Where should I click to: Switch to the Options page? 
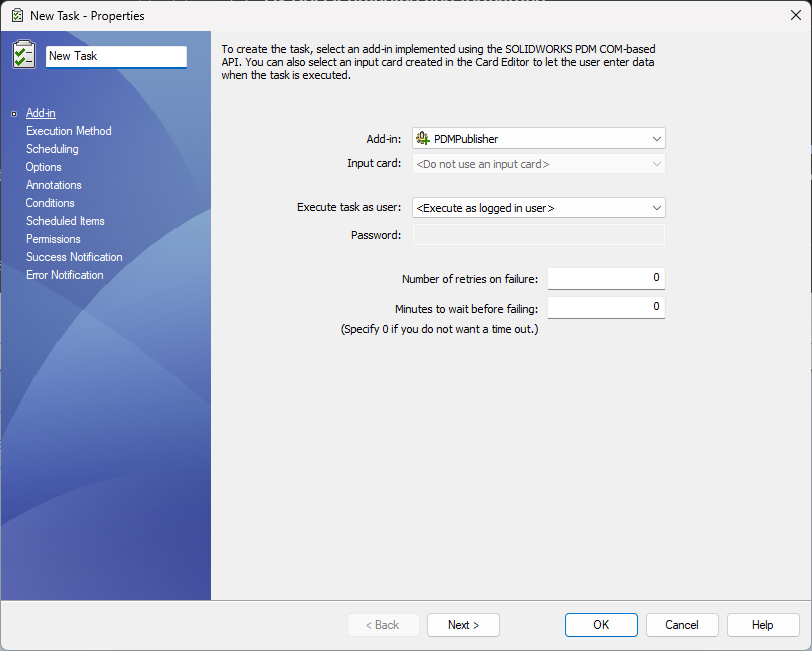(44, 167)
